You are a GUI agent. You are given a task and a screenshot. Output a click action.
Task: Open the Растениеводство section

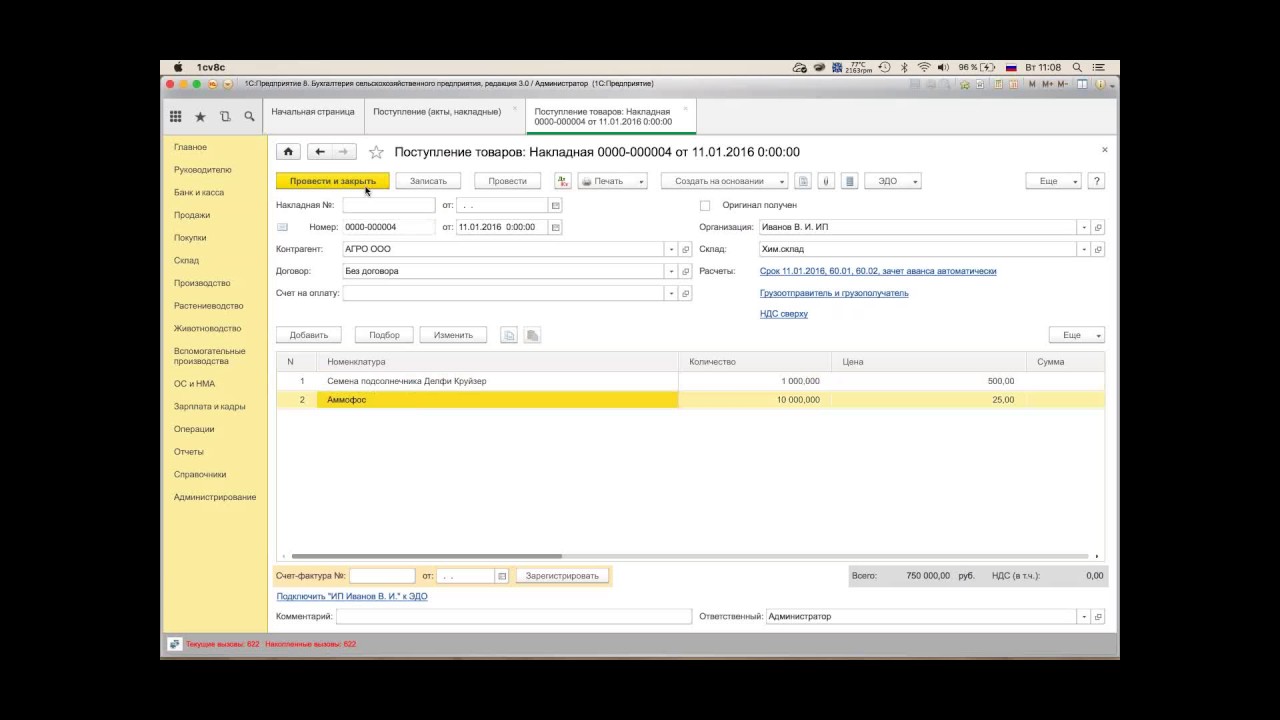click(x=208, y=306)
